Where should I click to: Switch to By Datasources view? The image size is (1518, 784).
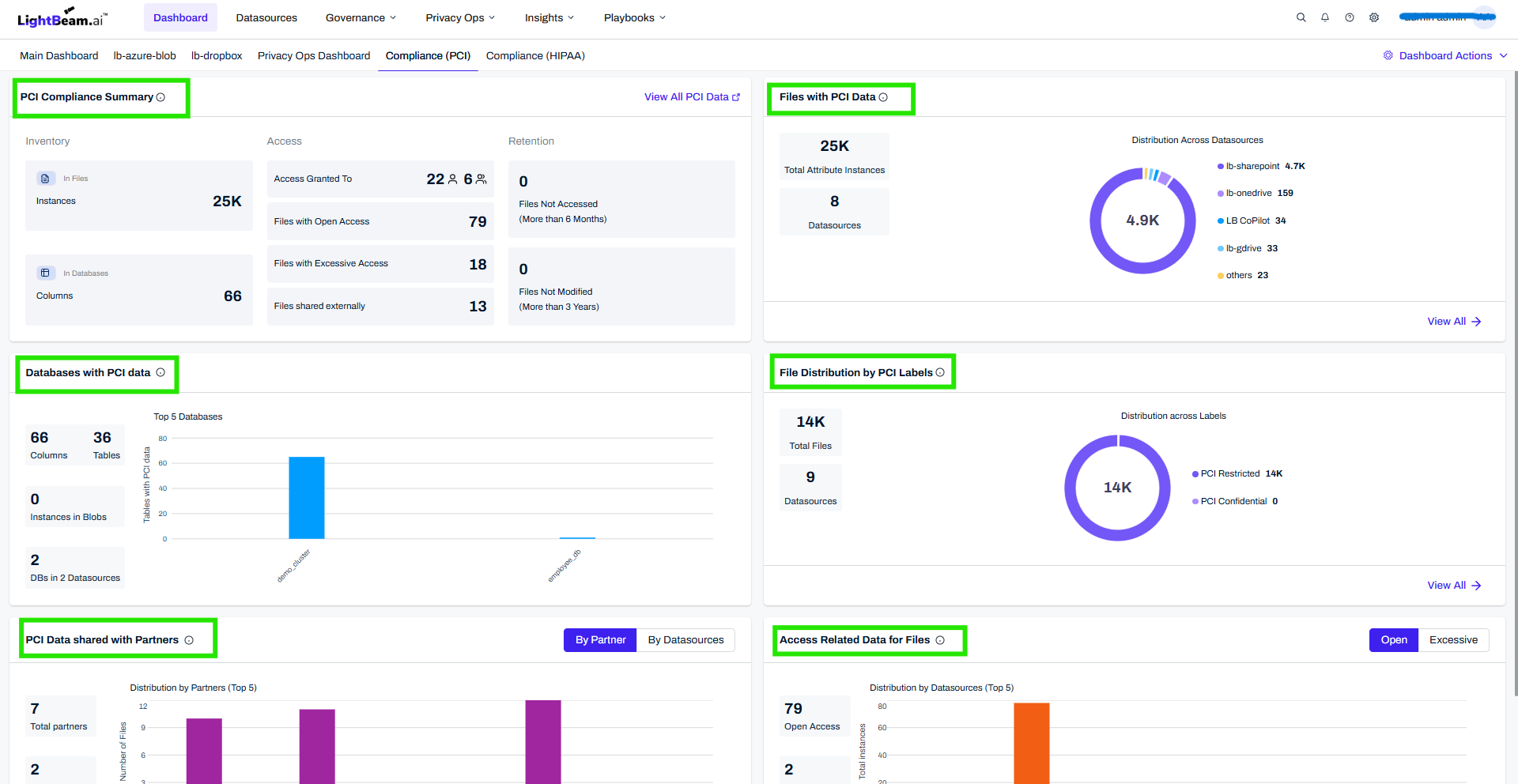(x=685, y=640)
